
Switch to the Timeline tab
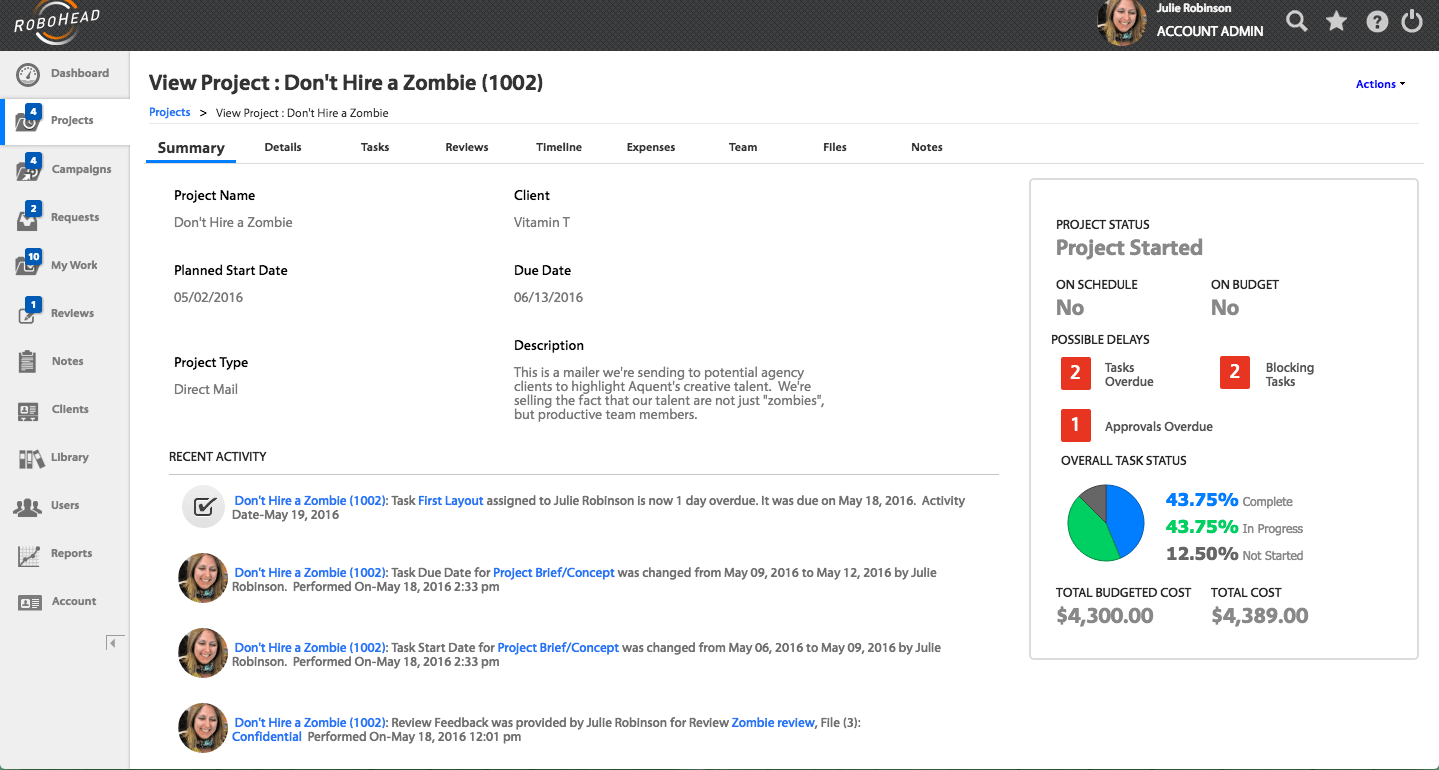559,147
